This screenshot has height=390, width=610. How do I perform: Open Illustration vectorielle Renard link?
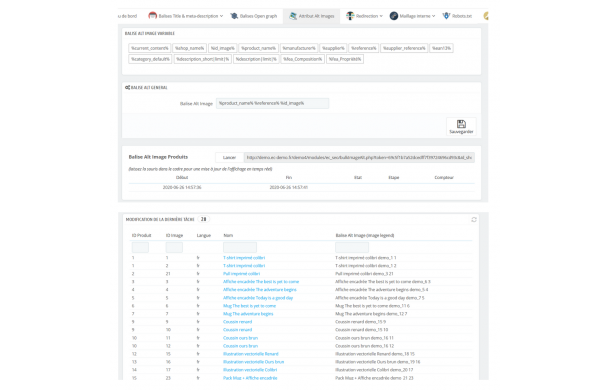pyautogui.click(x=251, y=354)
